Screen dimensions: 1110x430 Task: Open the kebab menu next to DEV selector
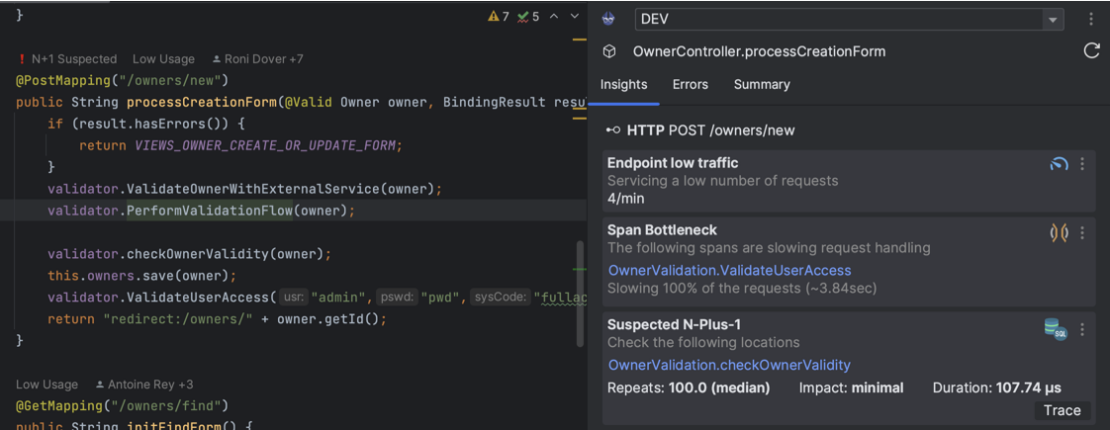coord(1091,19)
